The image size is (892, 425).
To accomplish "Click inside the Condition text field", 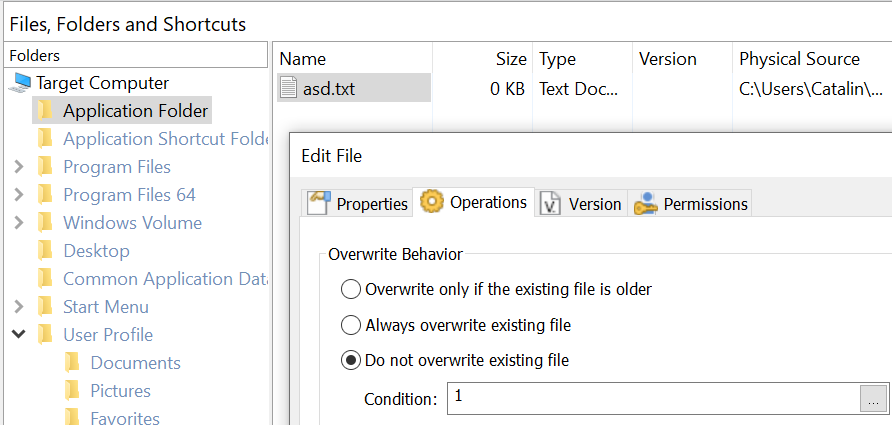I will pos(650,398).
